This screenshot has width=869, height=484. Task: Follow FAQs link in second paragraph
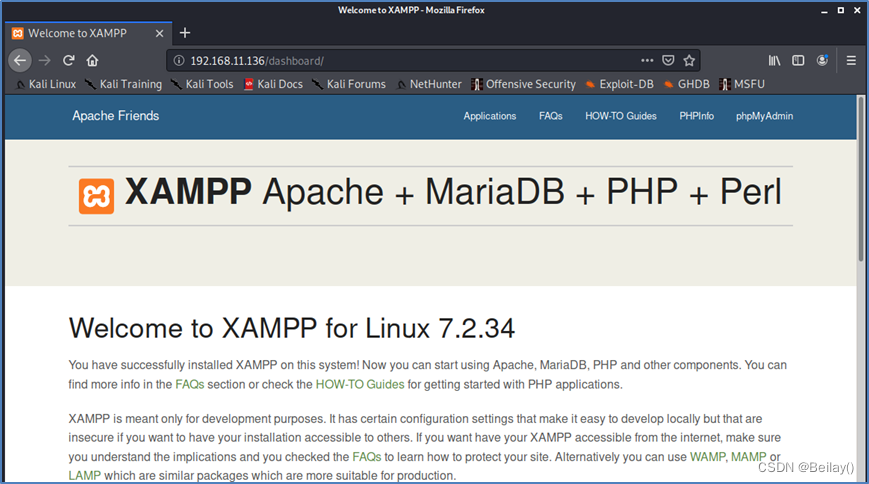click(x=366, y=457)
